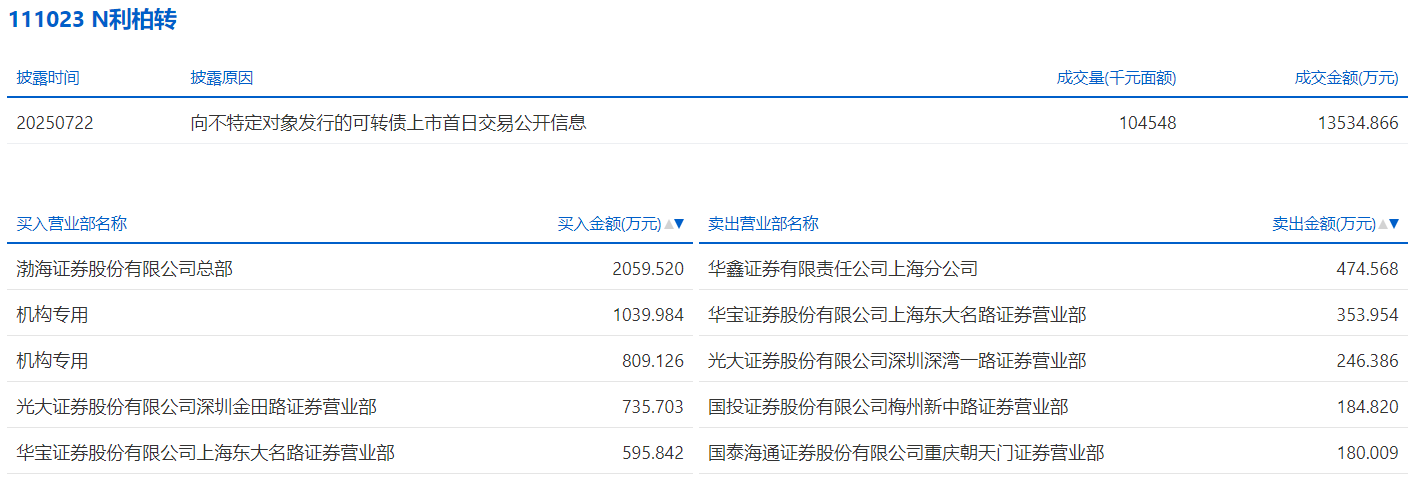Open 华鑫证券有限责任公司上海分公司 seller entry
Screen dimensions: 1411x481
point(843,269)
